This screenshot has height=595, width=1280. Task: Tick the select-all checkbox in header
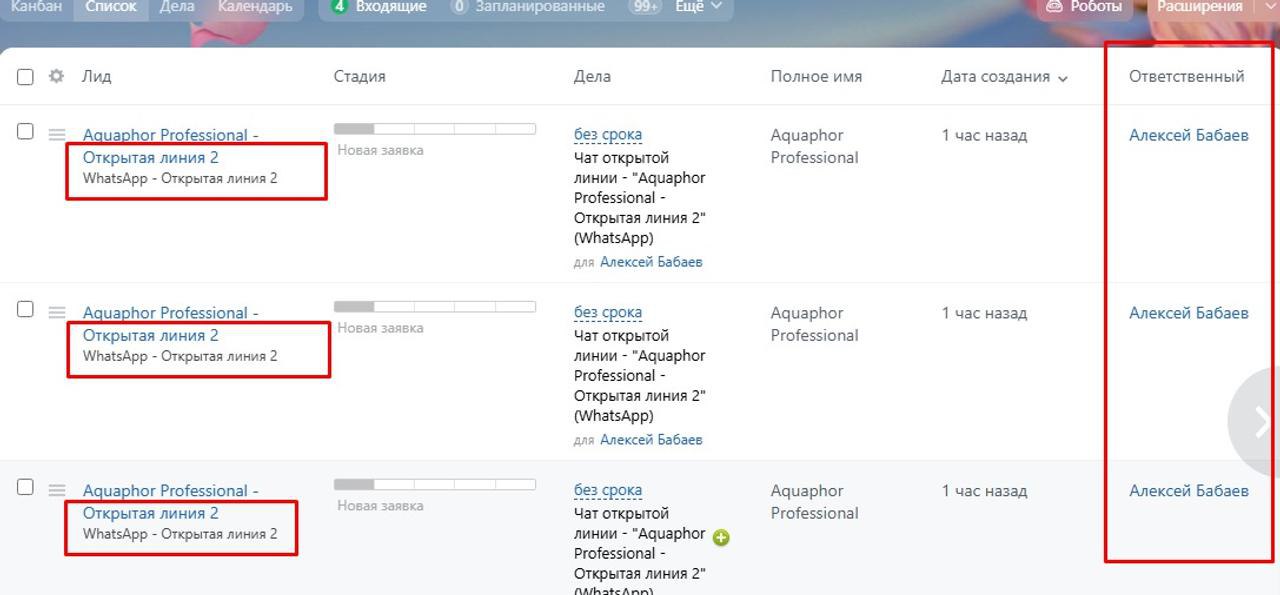[x=25, y=77]
